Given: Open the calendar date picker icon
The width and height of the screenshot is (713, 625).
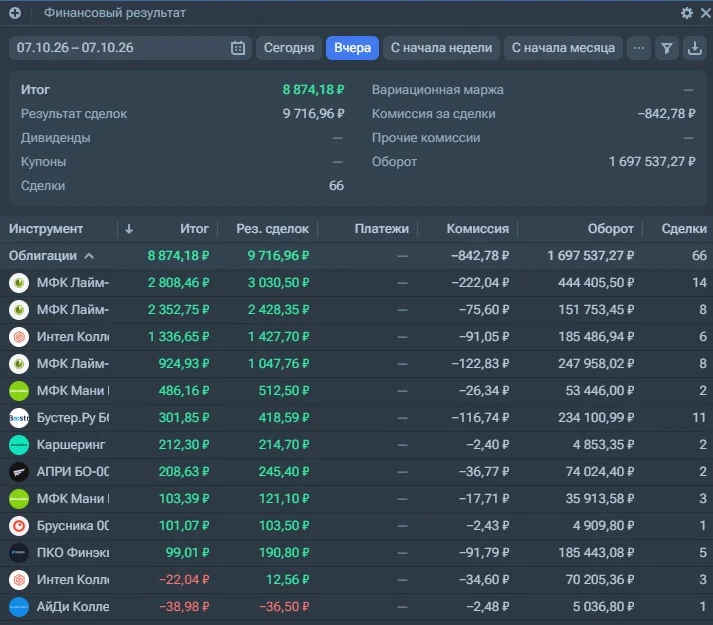Looking at the screenshot, I should [x=238, y=48].
